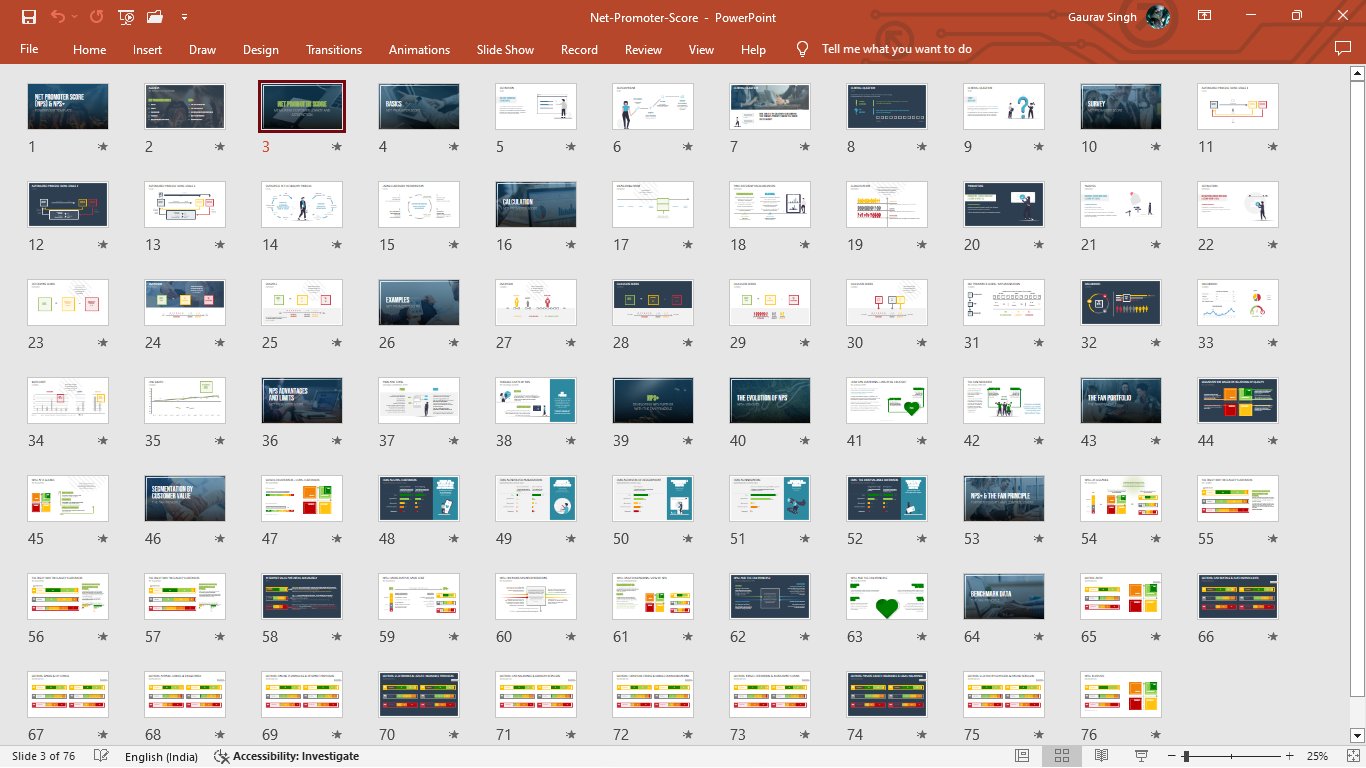Image resolution: width=1366 pixels, height=768 pixels.
Task: Switch to Normal view icon
Action: point(1022,756)
